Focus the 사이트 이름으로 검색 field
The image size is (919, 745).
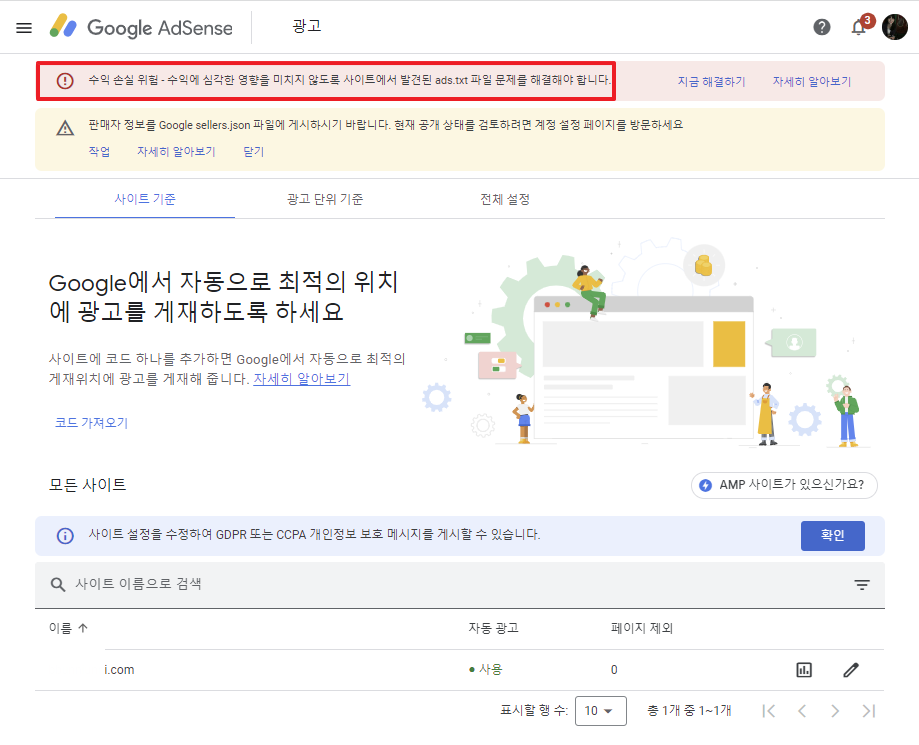click(x=460, y=584)
